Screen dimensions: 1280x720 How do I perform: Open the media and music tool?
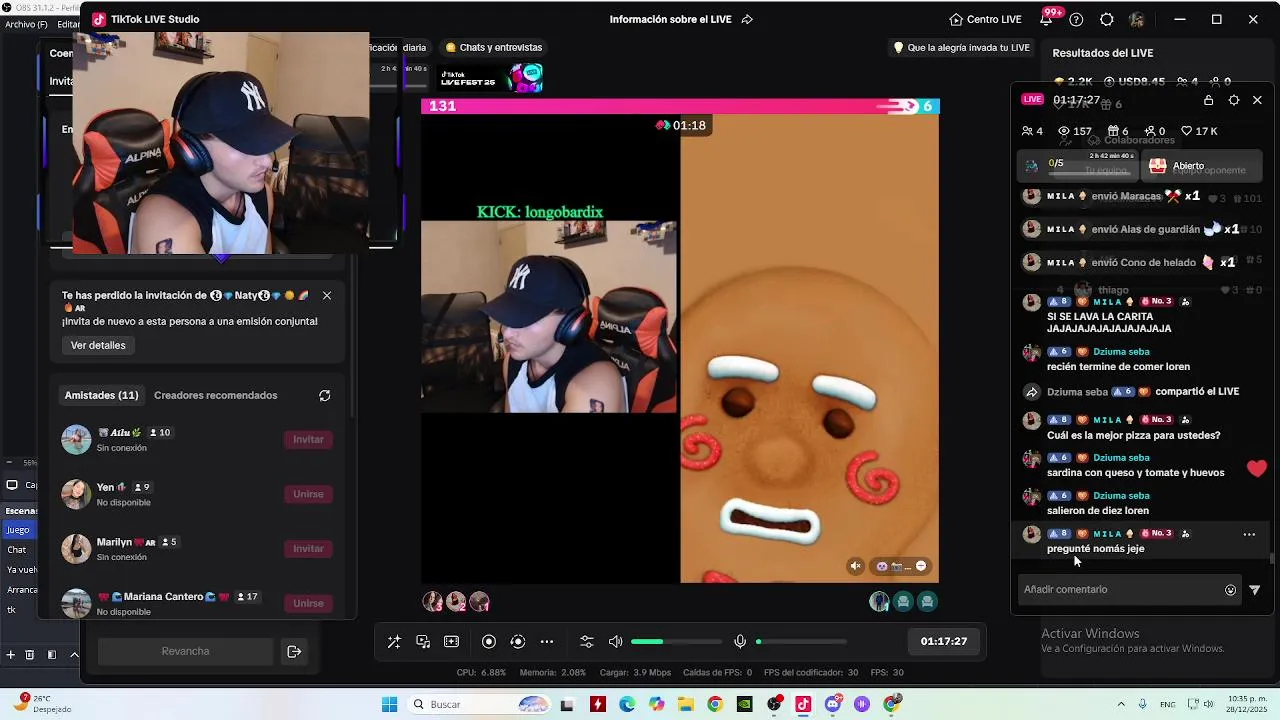[423, 642]
